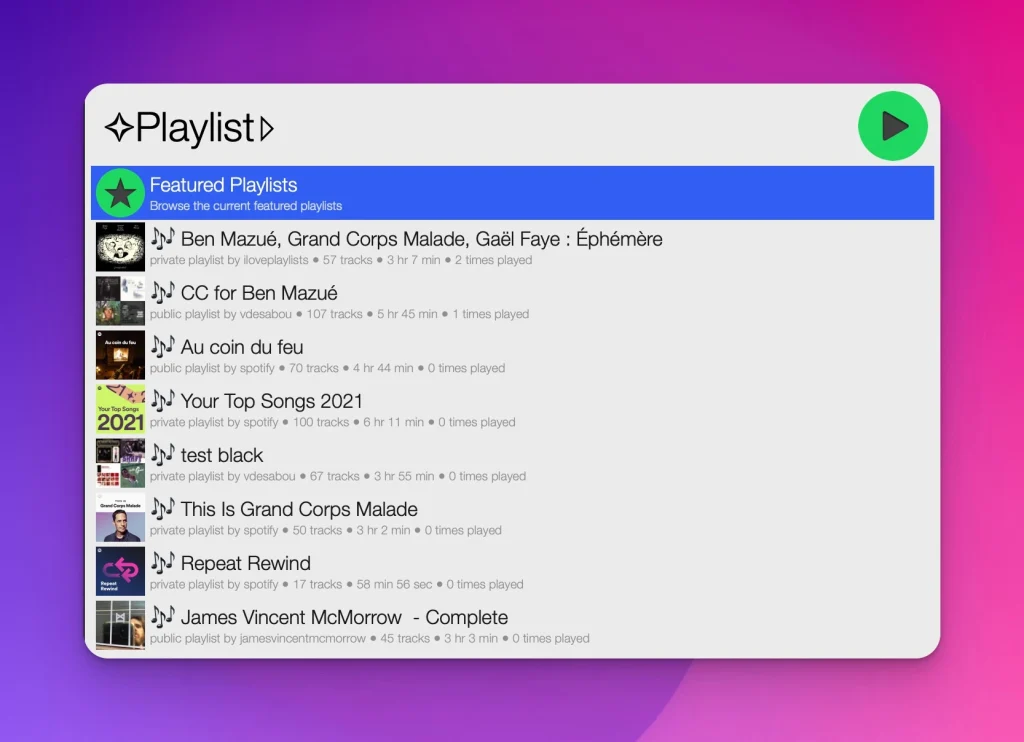
Task: Click the triangle icon right of the Playlist title
Action: click(266, 128)
